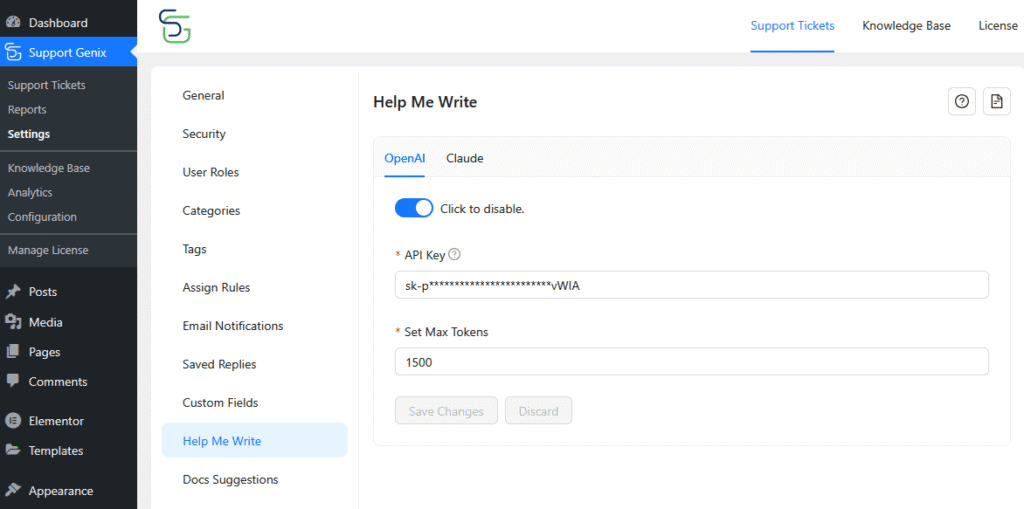Select the OpenAI tab
Viewport: 1024px width, 509px height.
(405, 158)
